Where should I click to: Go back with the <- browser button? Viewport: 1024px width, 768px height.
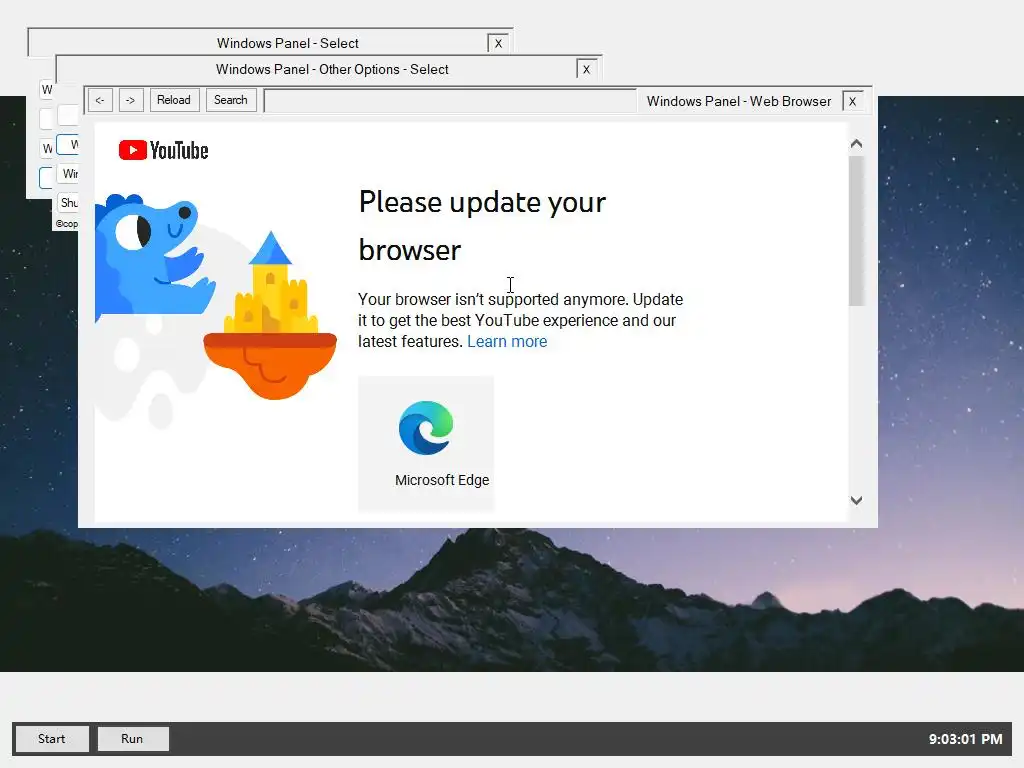100,100
